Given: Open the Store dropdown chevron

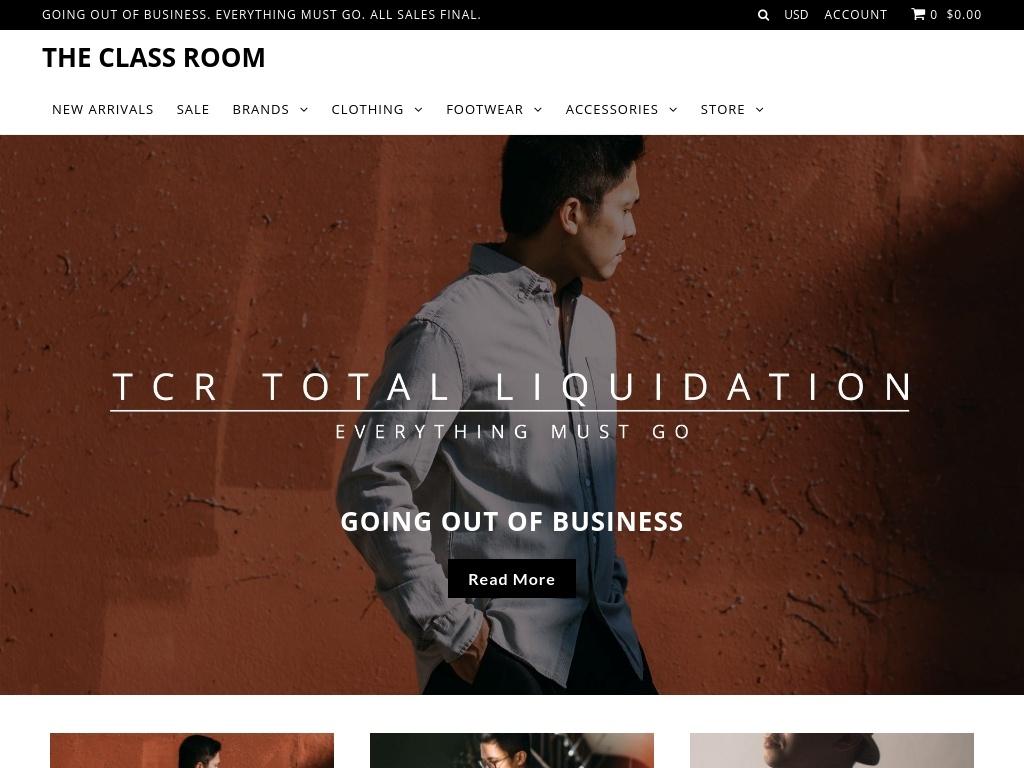Looking at the screenshot, I should (760, 110).
